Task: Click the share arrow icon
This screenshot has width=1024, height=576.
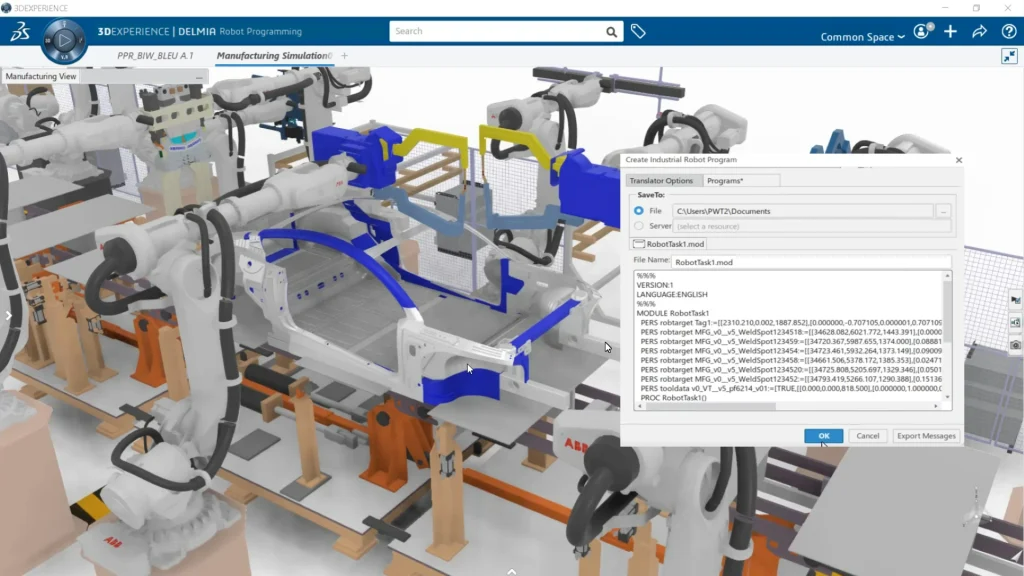Action: [979, 32]
